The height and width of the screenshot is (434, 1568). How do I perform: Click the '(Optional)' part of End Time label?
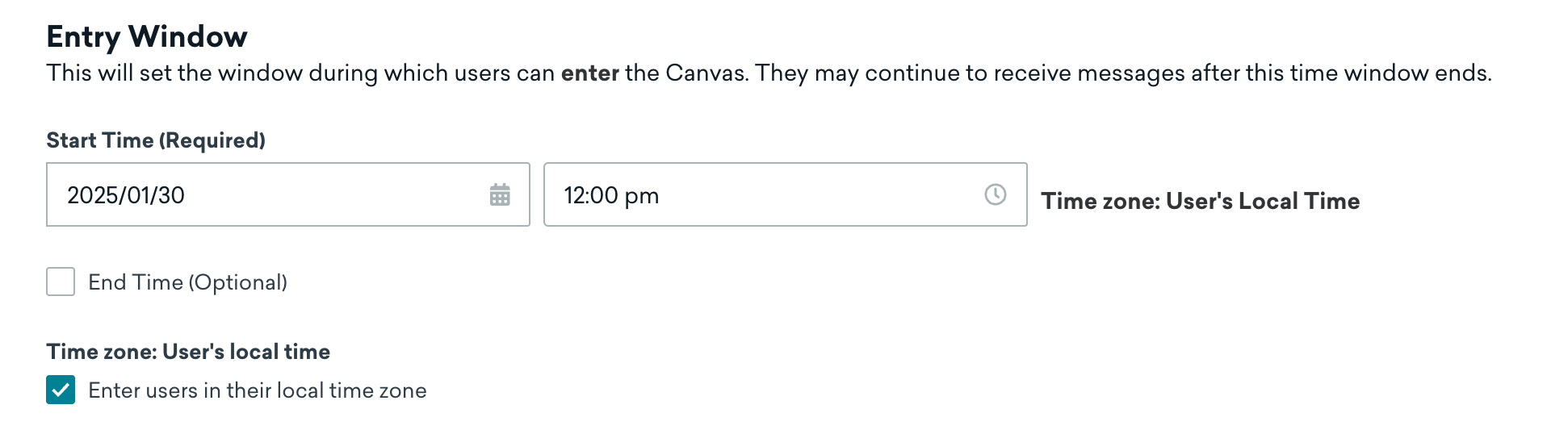(x=238, y=282)
